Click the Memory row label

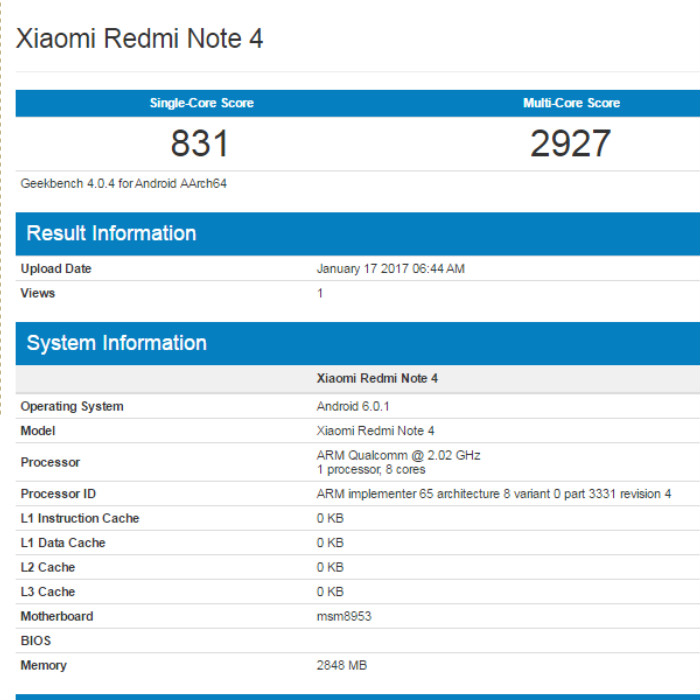43,666
